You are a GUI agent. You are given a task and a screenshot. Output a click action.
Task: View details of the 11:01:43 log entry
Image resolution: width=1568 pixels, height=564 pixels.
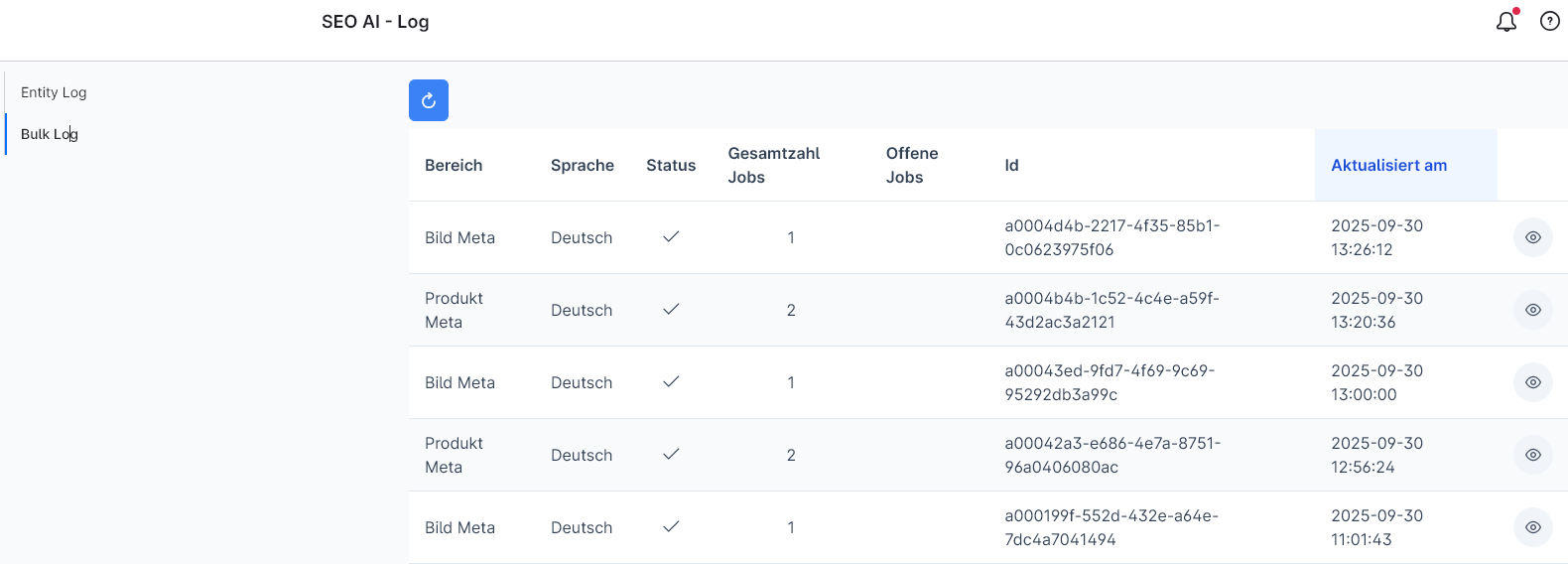point(1532,527)
